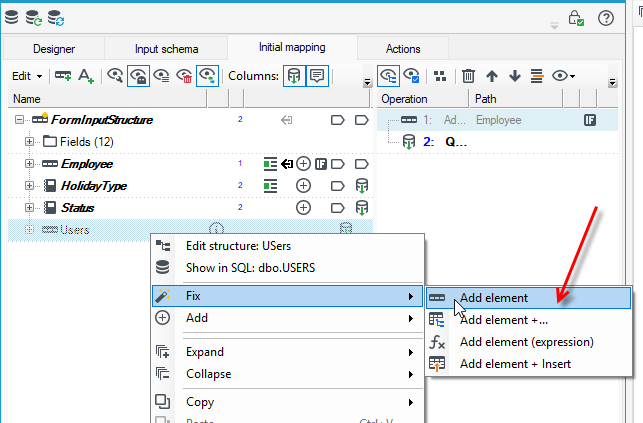
Task: Click the lock with green check icon
Action: [x=576, y=18]
